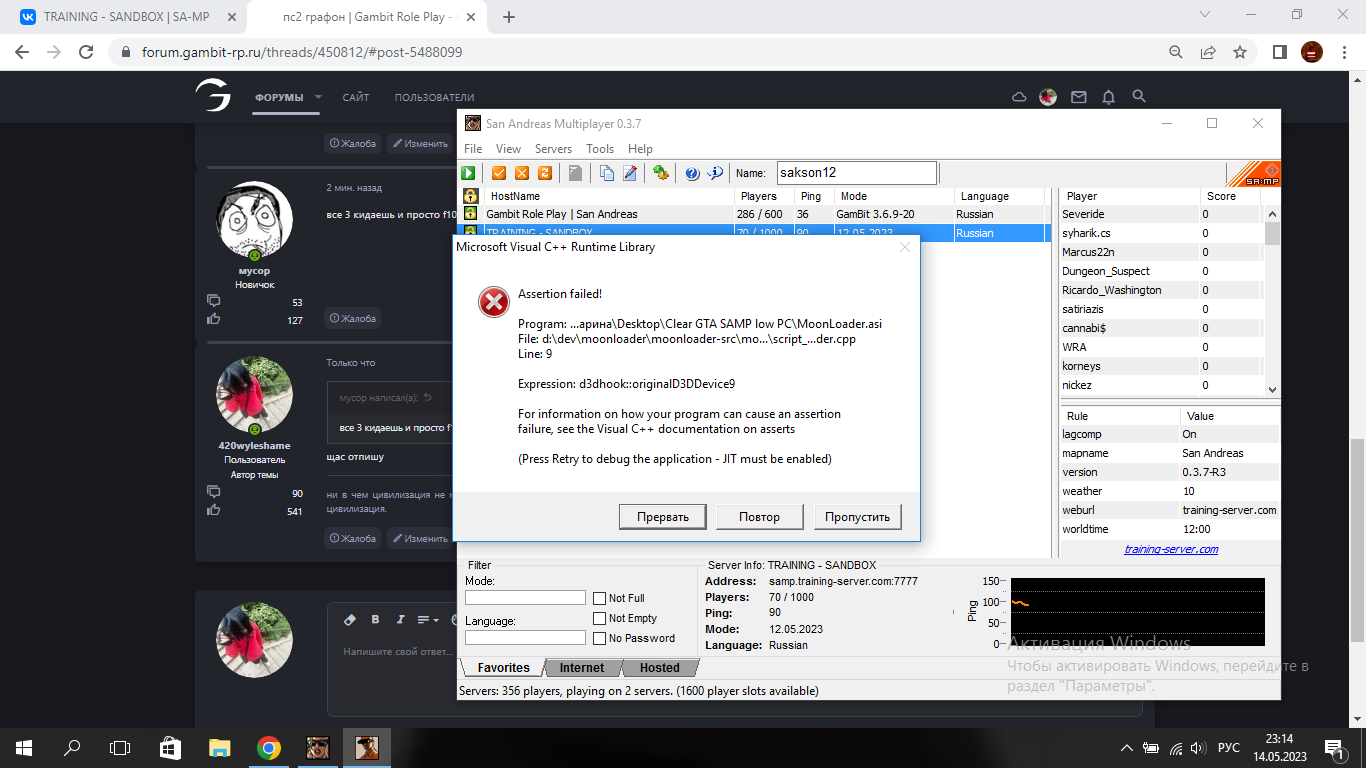The image size is (1366, 768).
Task: Open the Settings gear icon in SA-MP toolbar
Action: pos(660,173)
